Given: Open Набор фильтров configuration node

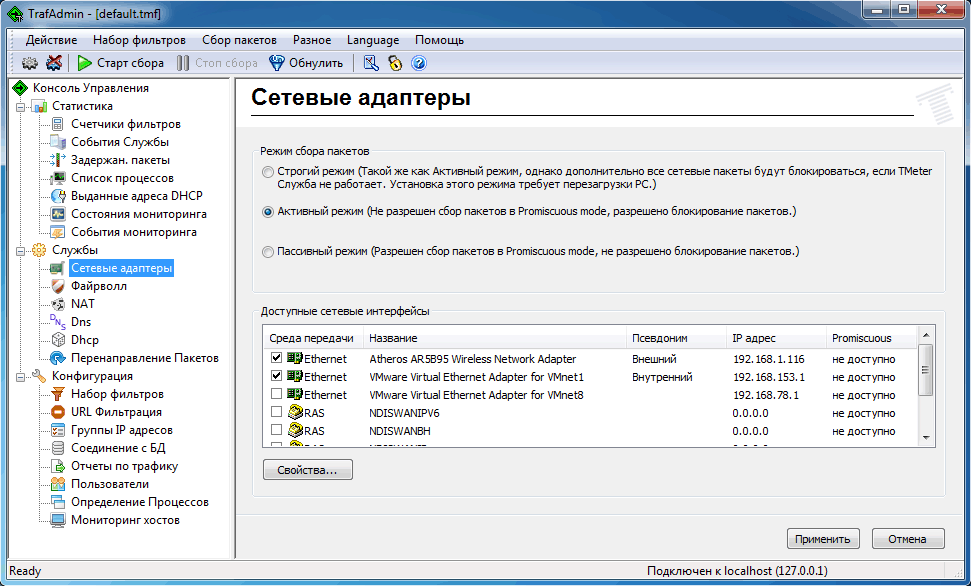Looking at the screenshot, I should pyautogui.click(x=117, y=393).
